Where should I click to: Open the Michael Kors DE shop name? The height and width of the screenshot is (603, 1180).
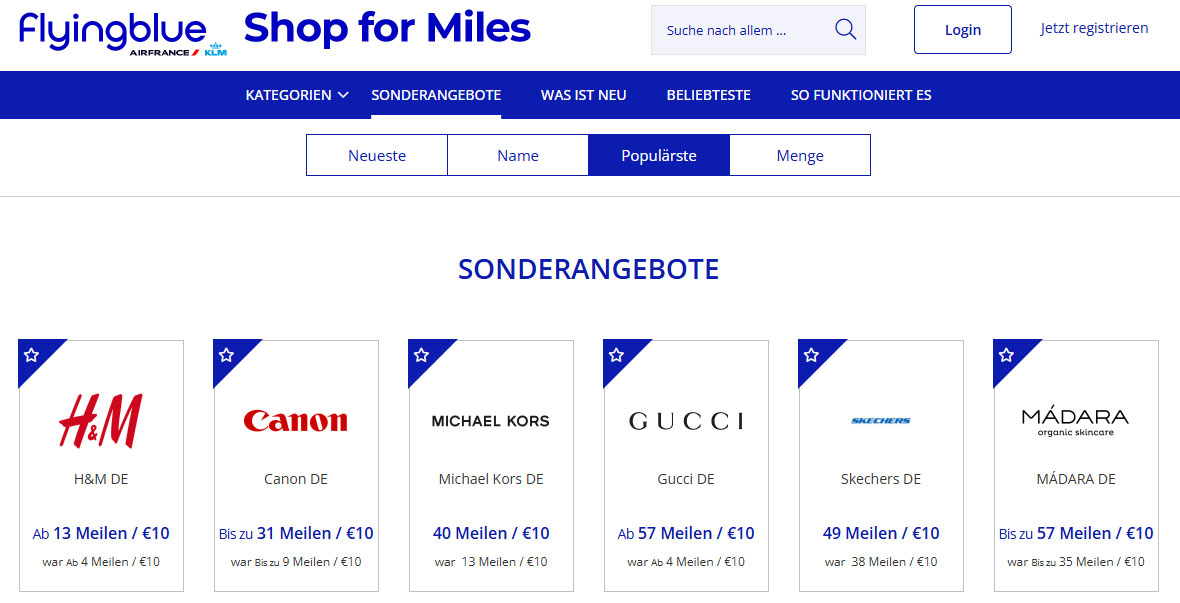(x=491, y=479)
